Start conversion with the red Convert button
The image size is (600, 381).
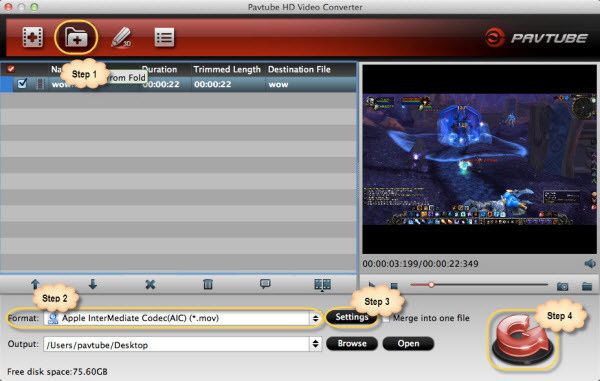522,340
